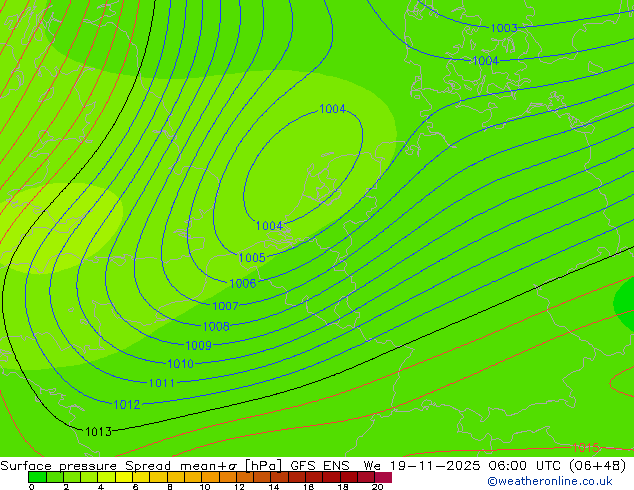
Task: Click the legend tick label 10
Action: coord(205,487)
